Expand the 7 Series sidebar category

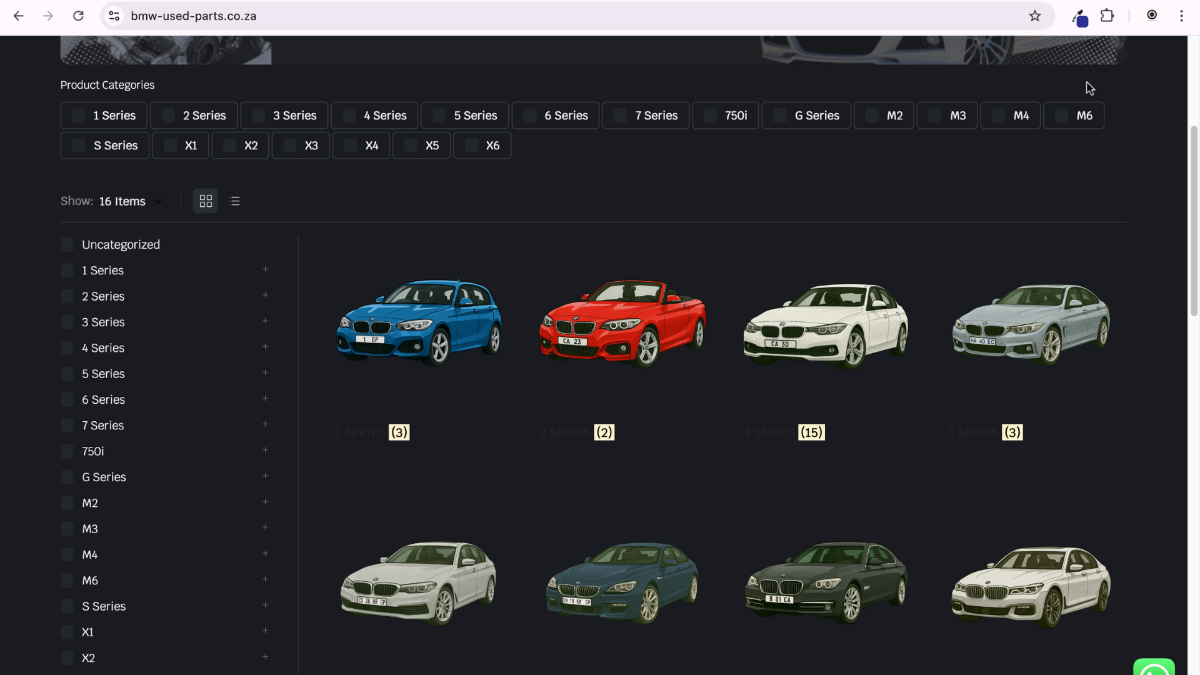265,425
